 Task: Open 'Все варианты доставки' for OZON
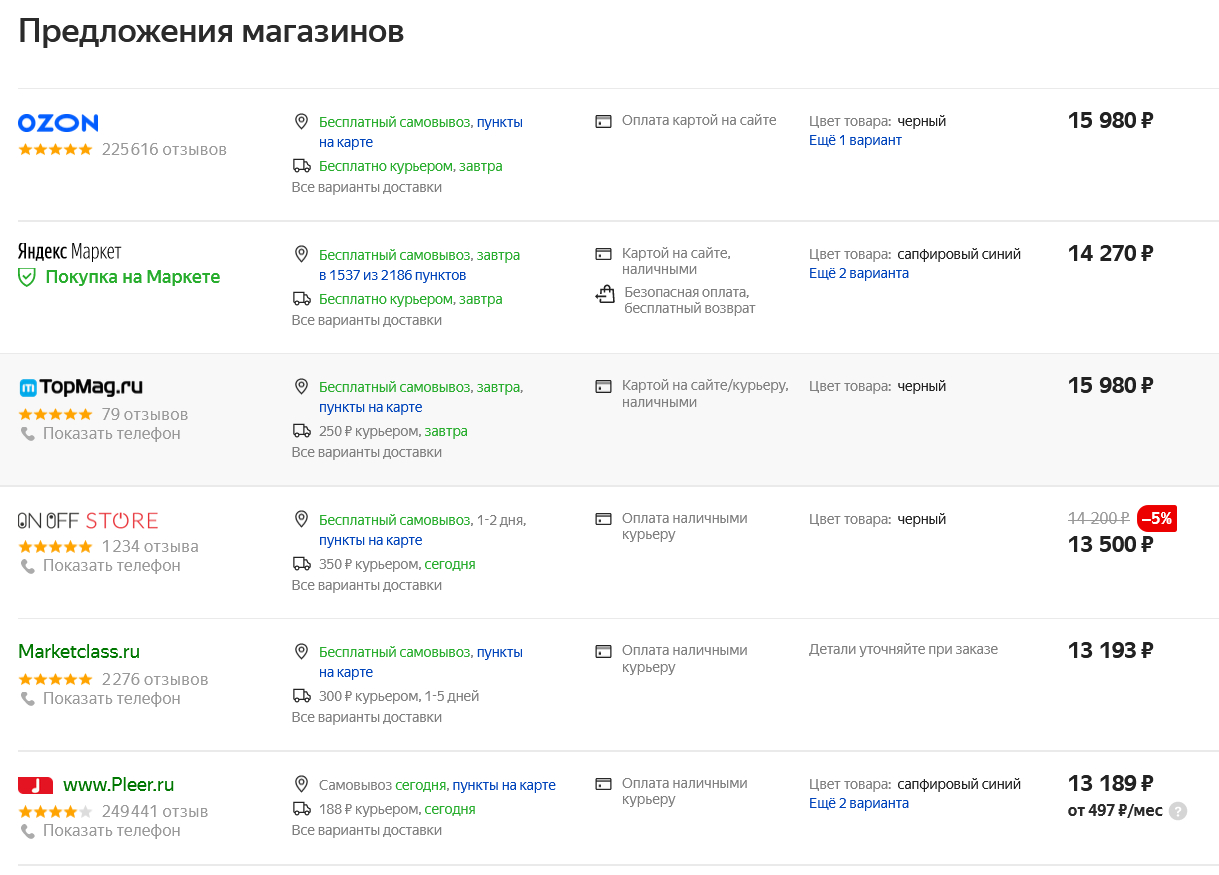pos(366,187)
